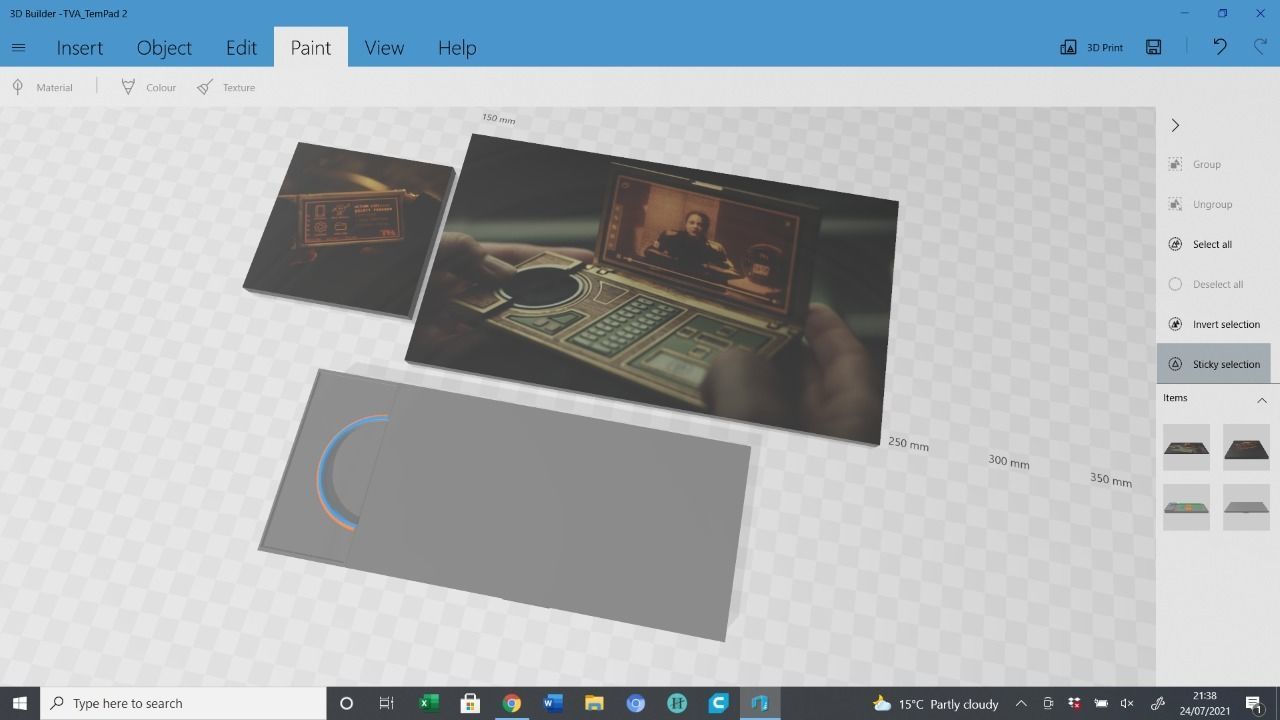Show hidden system tray icons
Screen dimensions: 1280x720
1021,703
